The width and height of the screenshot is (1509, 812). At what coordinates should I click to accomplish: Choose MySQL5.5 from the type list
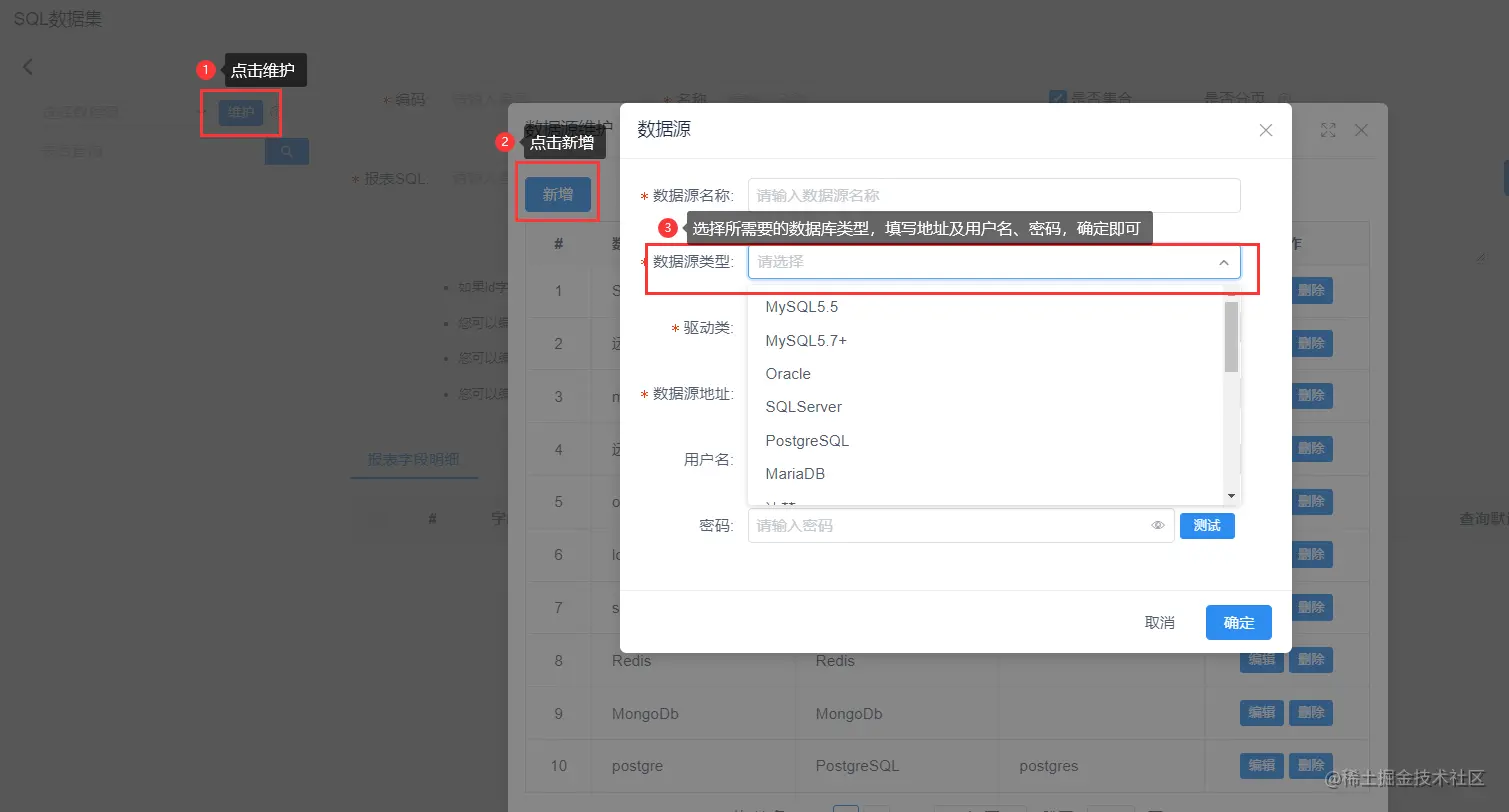click(x=986, y=307)
